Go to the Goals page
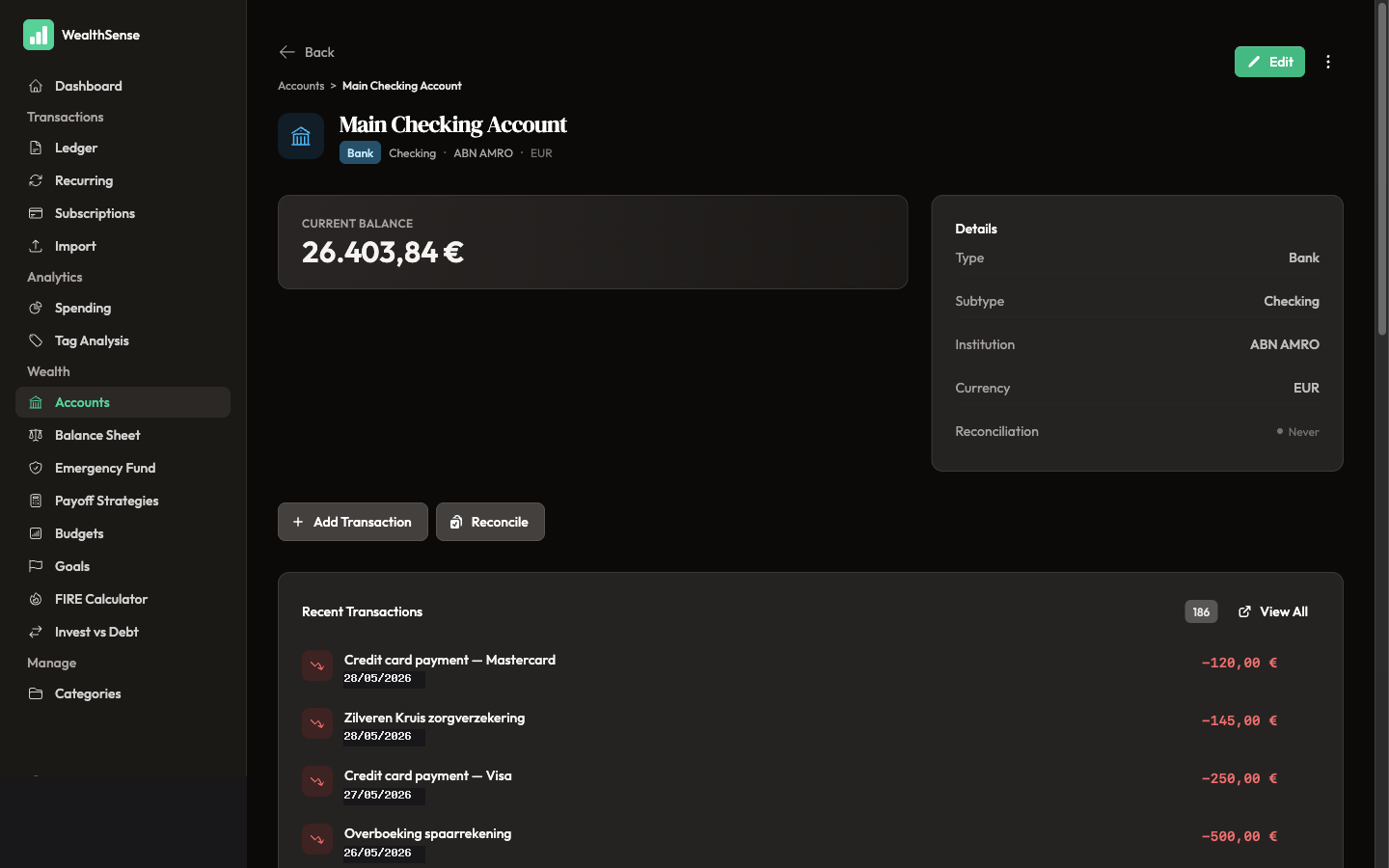Image resolution: width=1389 pixels, height=868 pixels. point(123,566)
